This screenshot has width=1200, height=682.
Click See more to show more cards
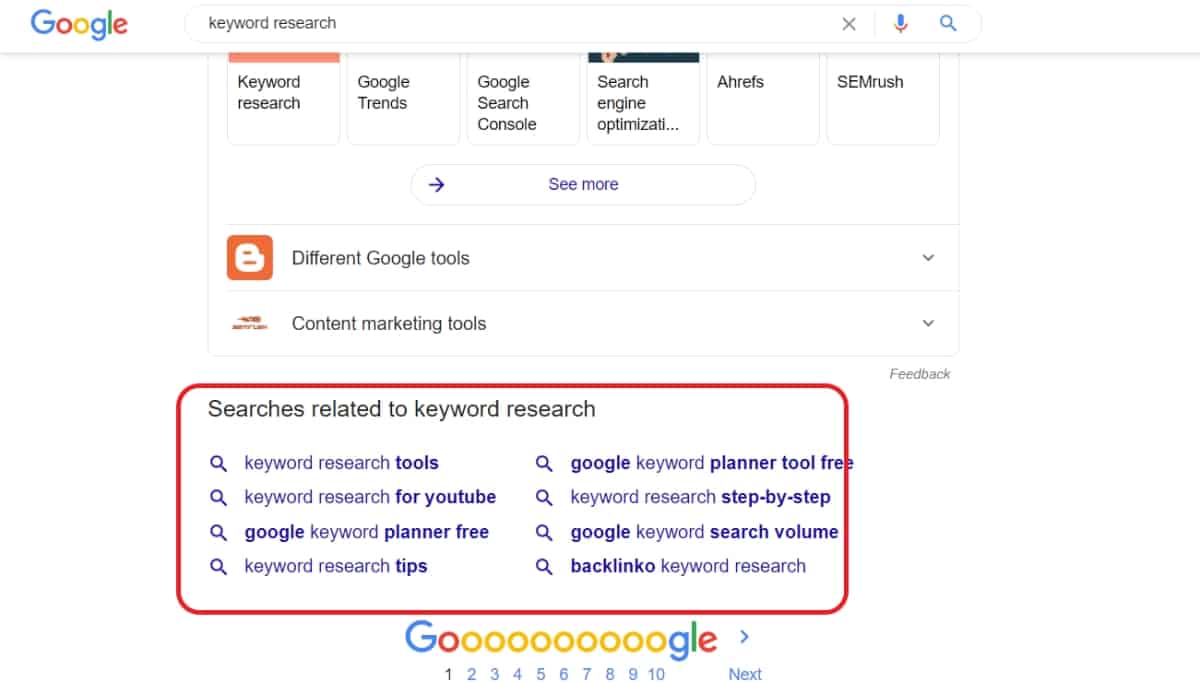point(583,184)
